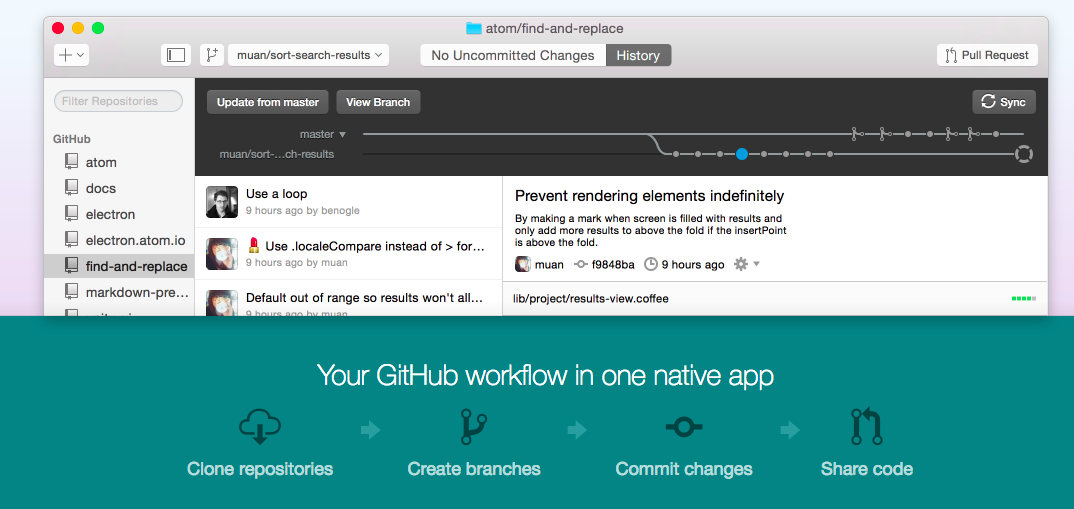Screen dimensions: 1074x509
Task: Open the muan/sort-search-results branch dropdown
Action: (308, 55)
